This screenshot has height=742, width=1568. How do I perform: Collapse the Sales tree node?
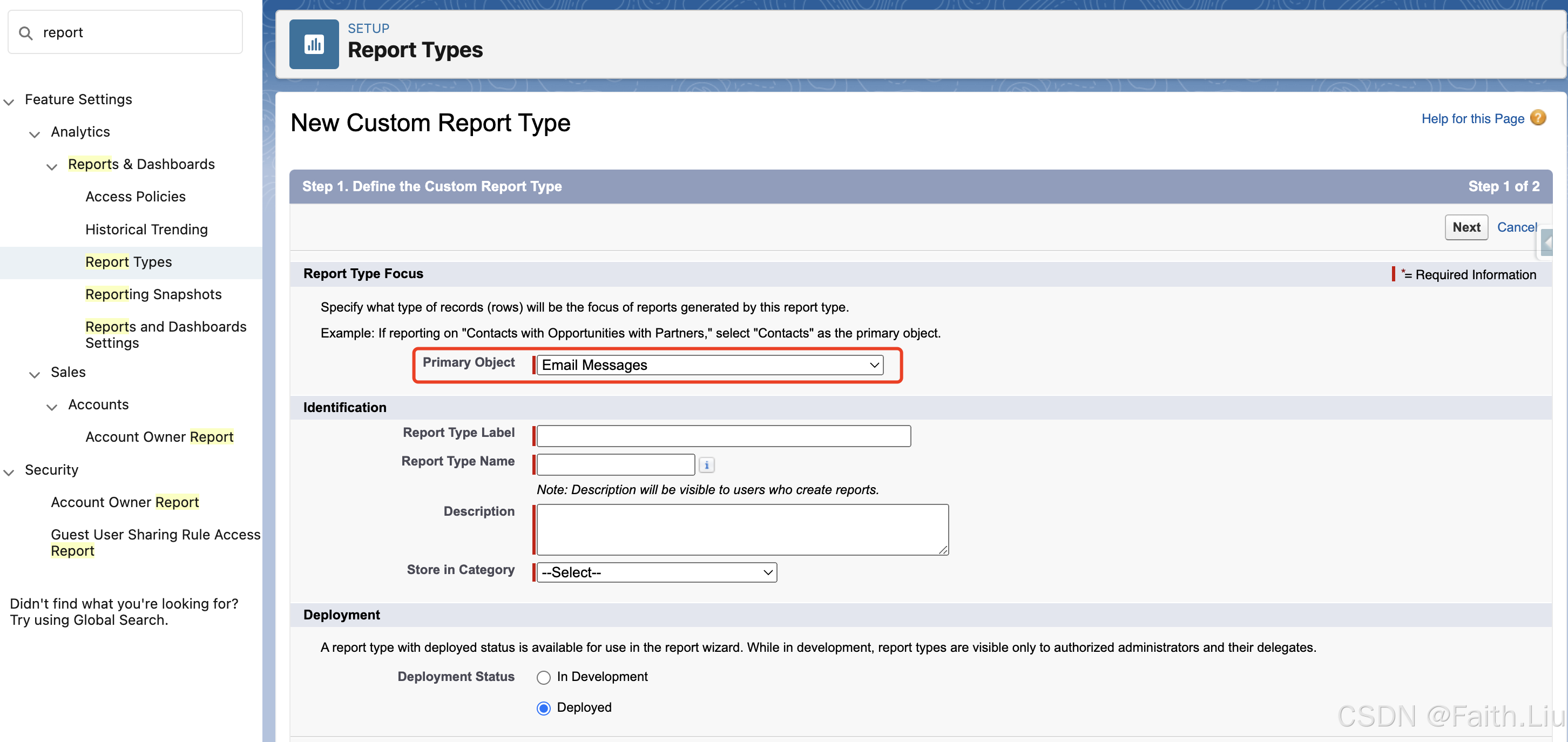[x=35, y=374]
